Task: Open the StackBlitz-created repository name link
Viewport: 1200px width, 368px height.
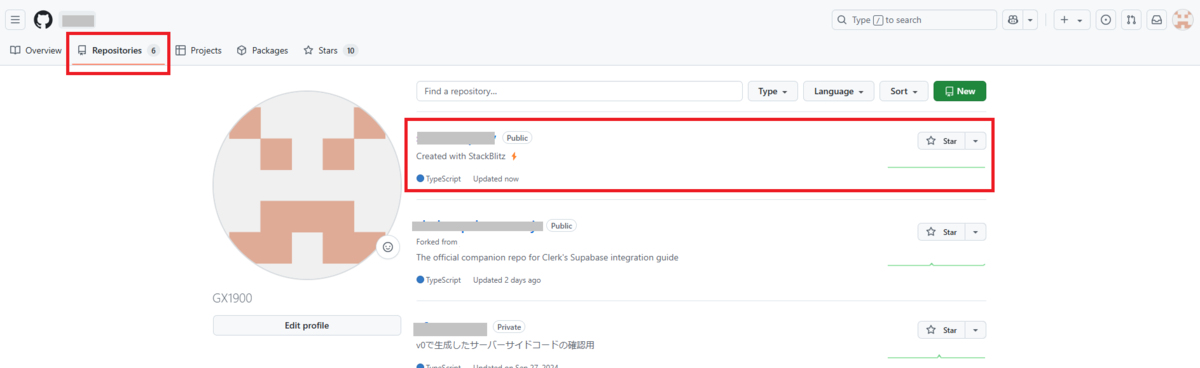Action: point(456,138)
